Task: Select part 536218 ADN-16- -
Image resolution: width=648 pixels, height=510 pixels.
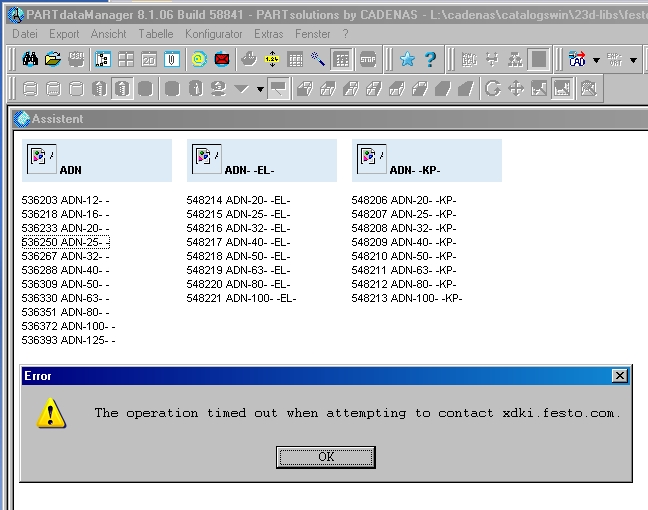Action: pos(65,214)
